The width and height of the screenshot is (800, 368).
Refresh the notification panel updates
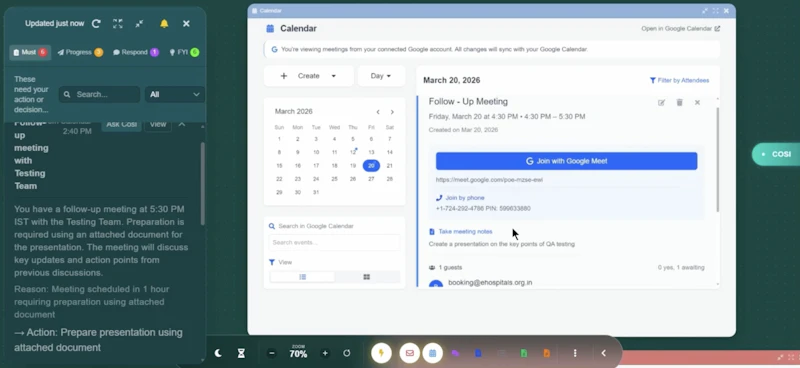click(96, 23)
